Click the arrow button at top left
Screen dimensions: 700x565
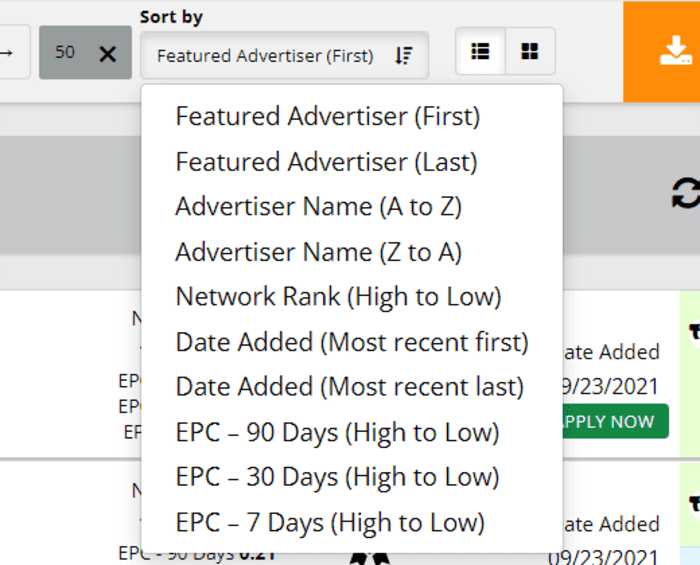(x=10, y=52)
